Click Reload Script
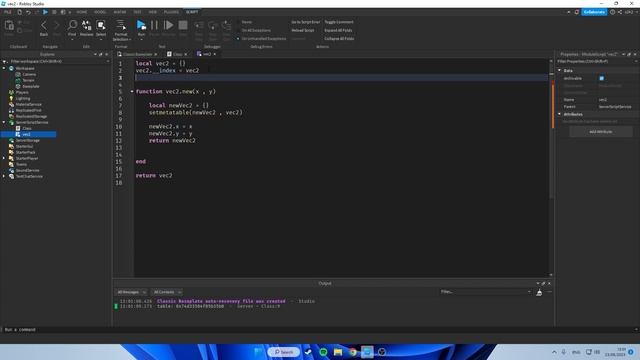Viewport: 640px width, 360px height. coord(302,30)
